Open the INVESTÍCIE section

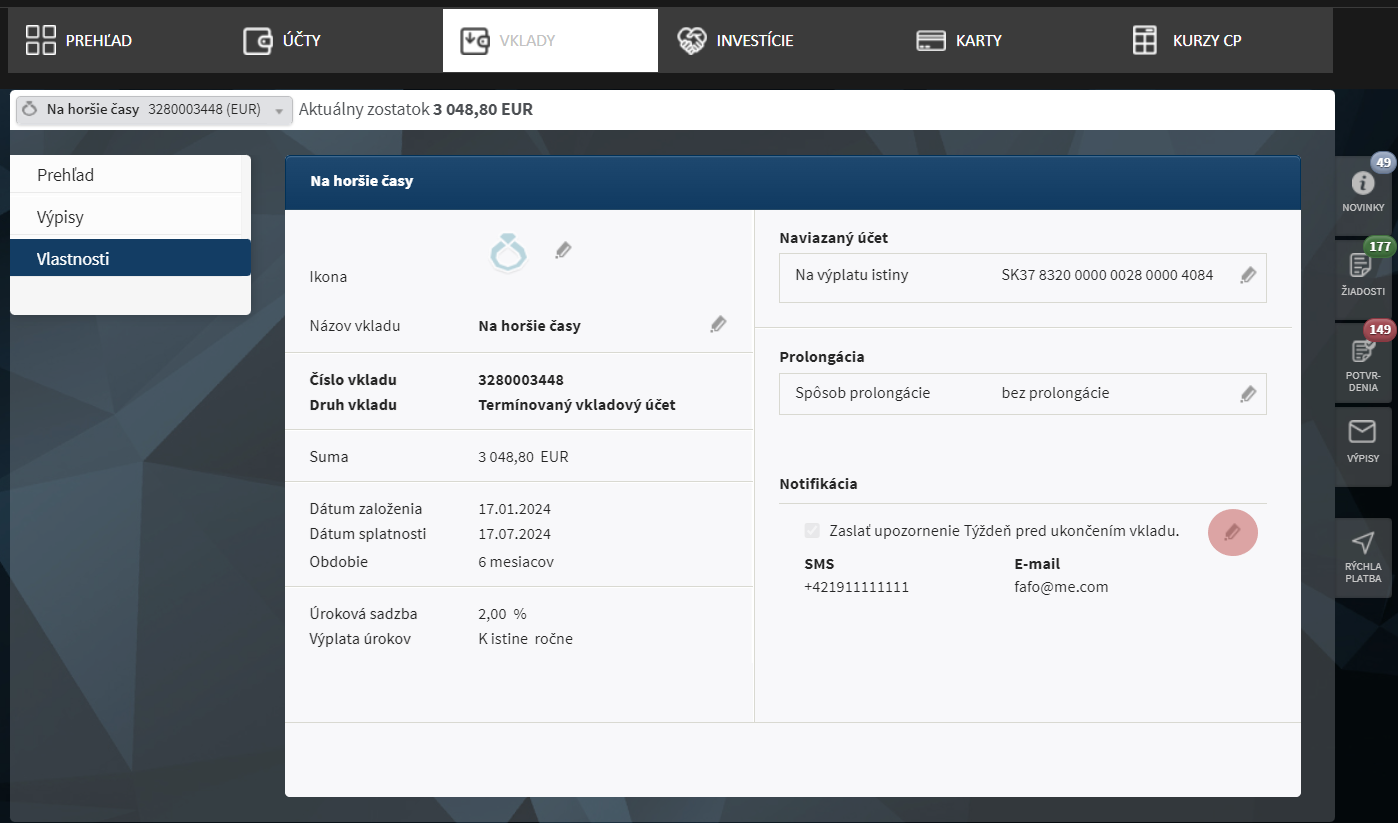tap(734, 40)
